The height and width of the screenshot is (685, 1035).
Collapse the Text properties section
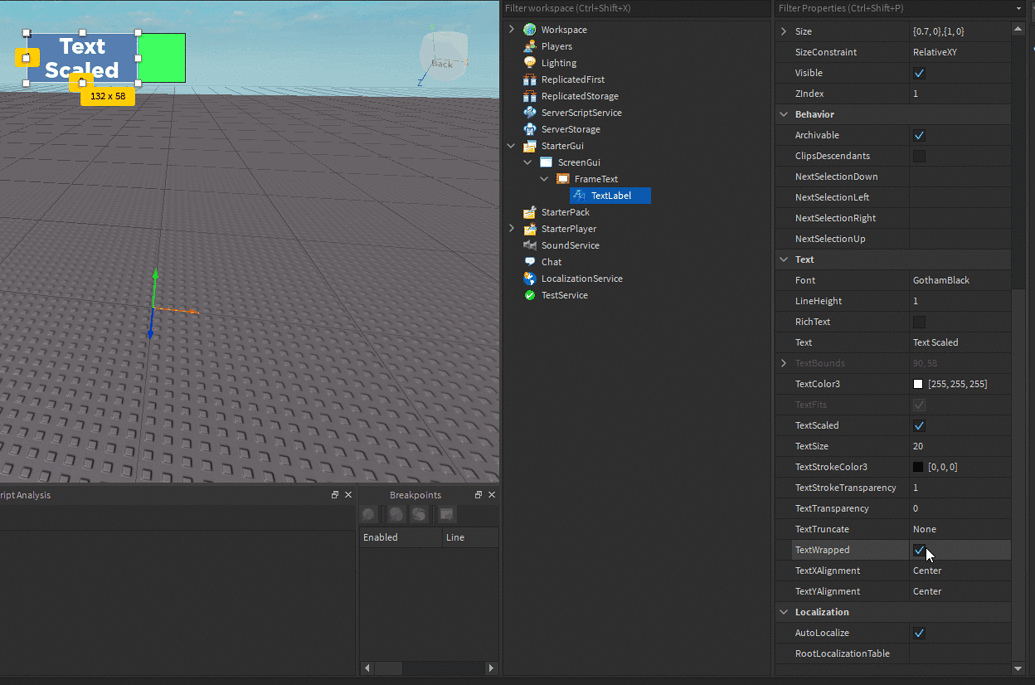point(784,259)
